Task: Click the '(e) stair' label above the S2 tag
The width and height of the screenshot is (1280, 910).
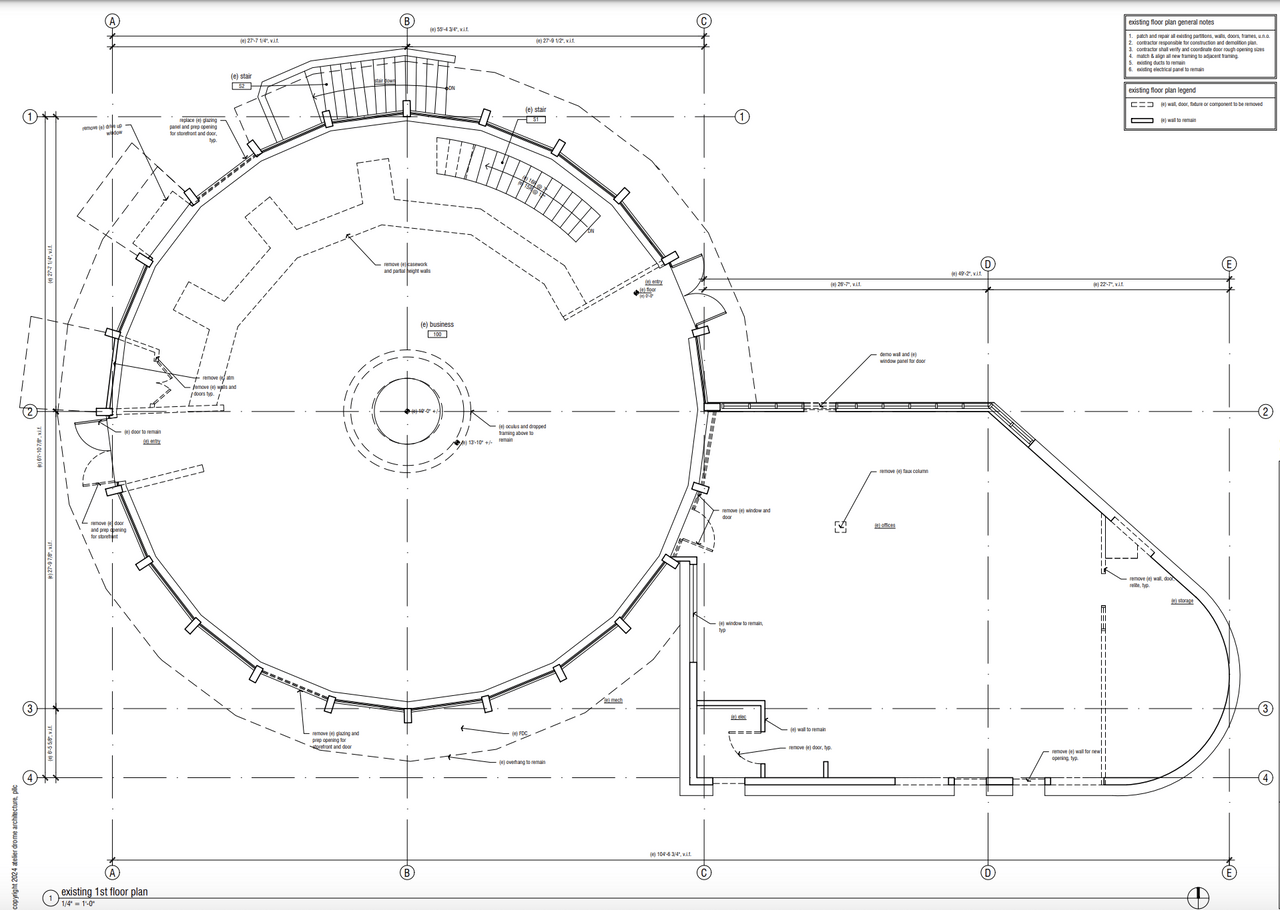Action: point(241,76)
